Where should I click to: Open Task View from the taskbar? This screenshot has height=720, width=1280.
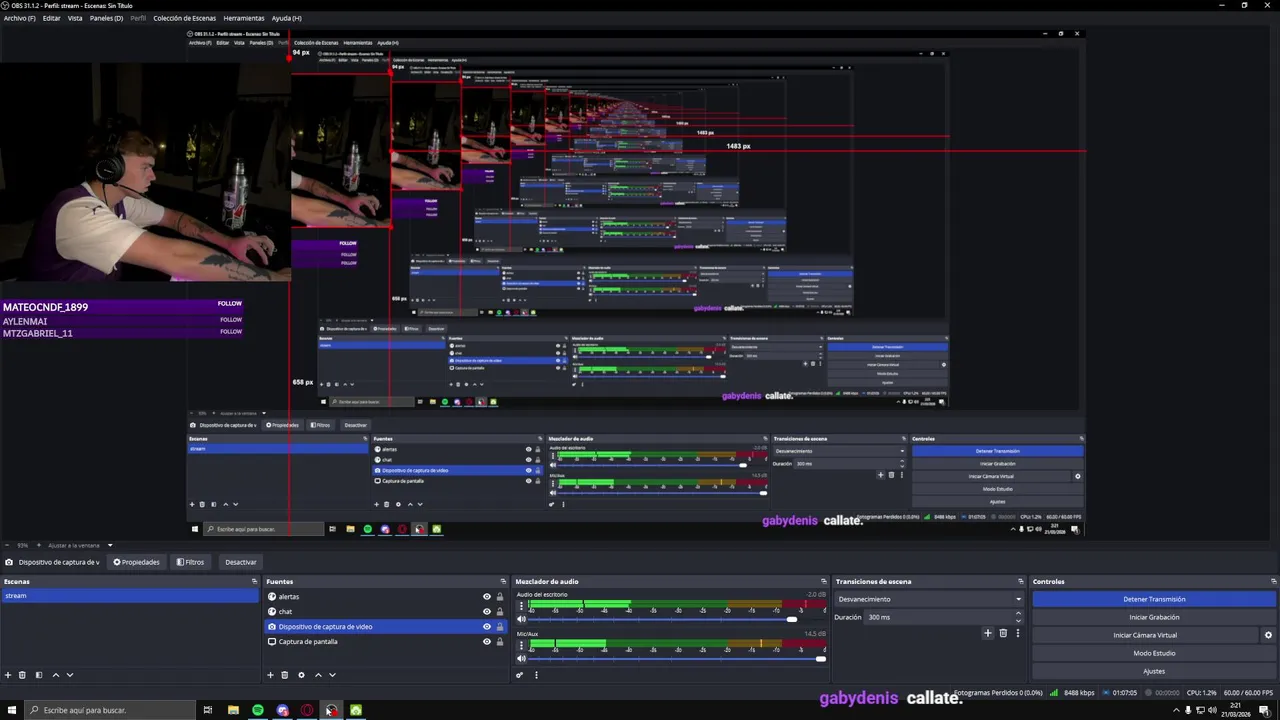[x=208, y=710]
